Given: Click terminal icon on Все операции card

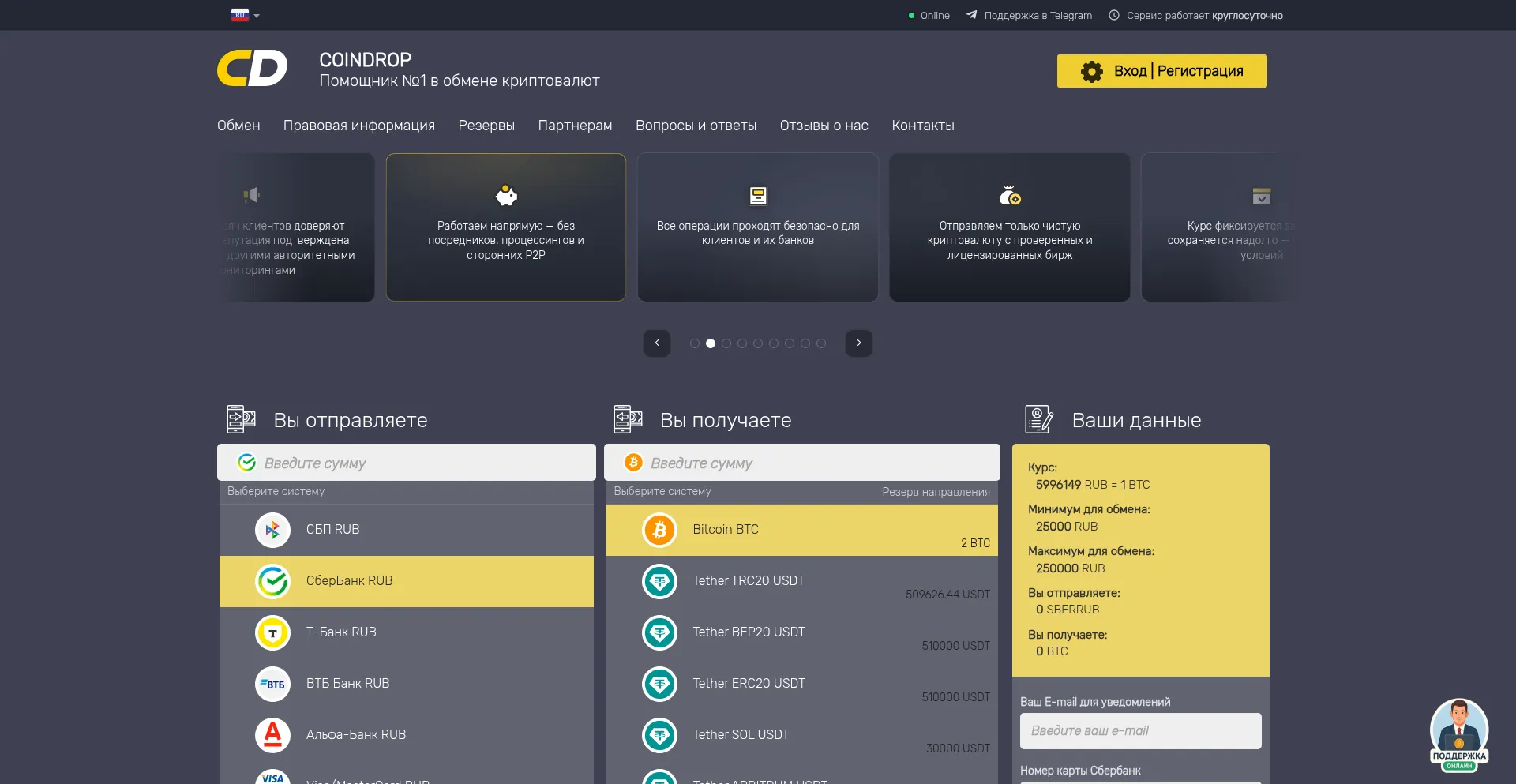Looking at the screenshot, I should (758, 195).
